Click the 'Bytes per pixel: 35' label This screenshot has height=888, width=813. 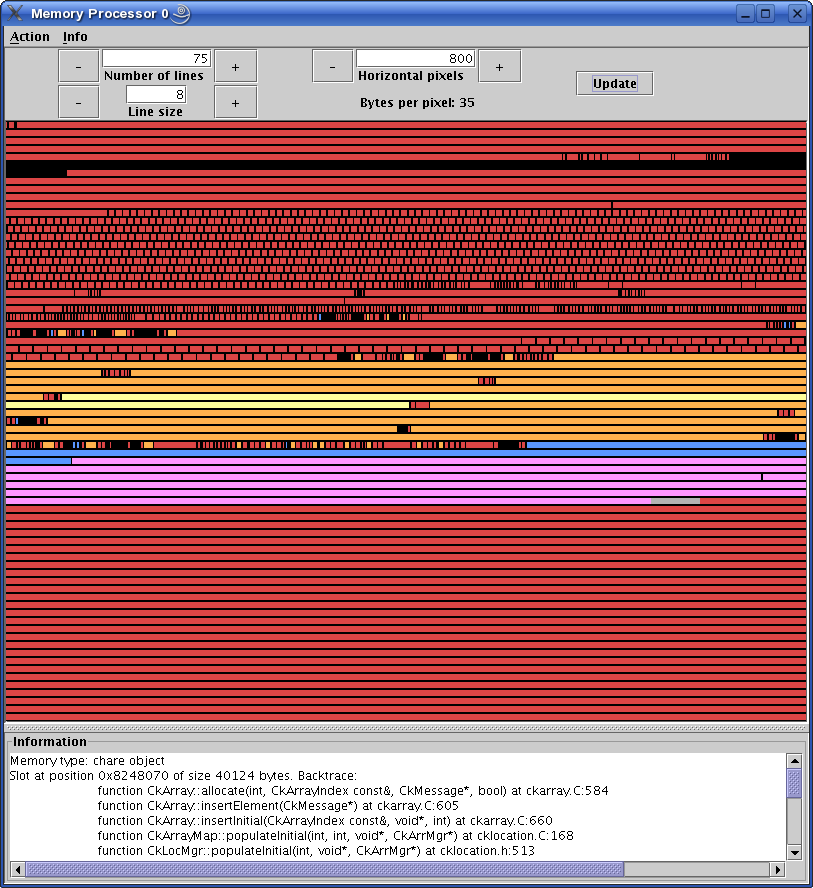[417, 103]
